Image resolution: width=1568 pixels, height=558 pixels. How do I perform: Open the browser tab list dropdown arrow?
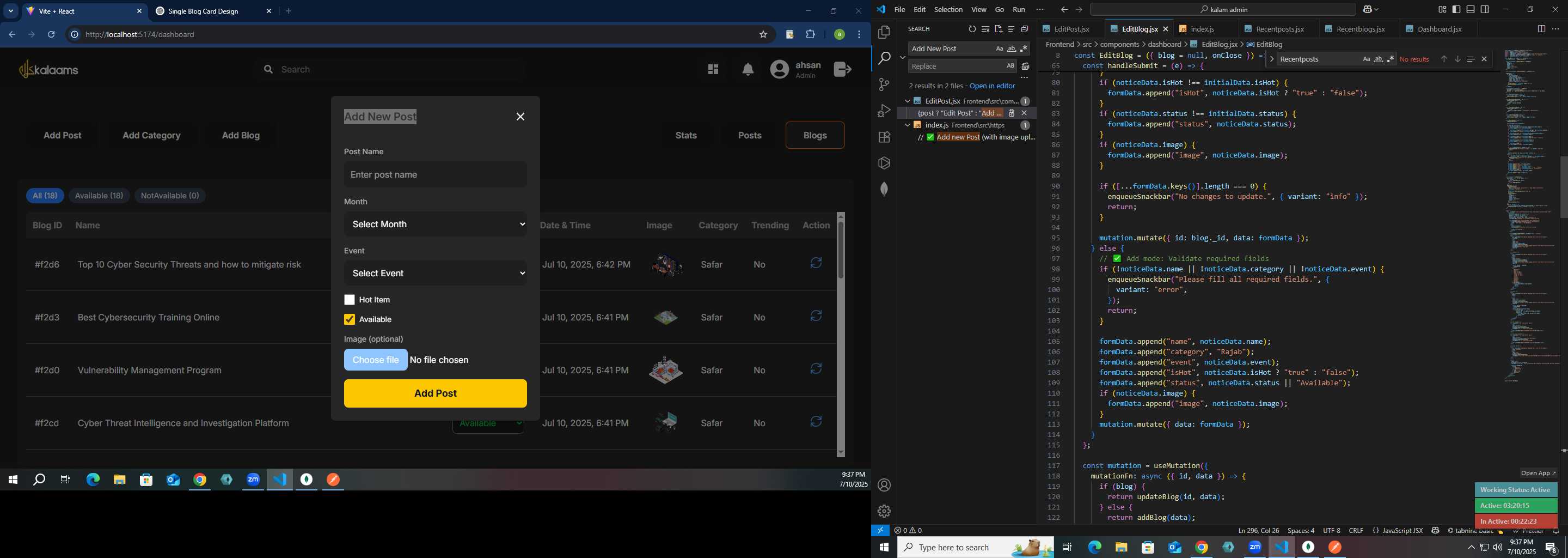[x=11, y=11]
